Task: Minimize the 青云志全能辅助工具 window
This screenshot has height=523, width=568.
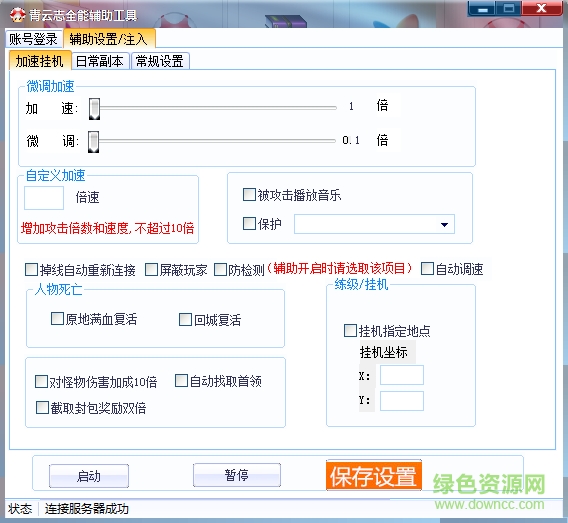Action: [x=483, y=9]
